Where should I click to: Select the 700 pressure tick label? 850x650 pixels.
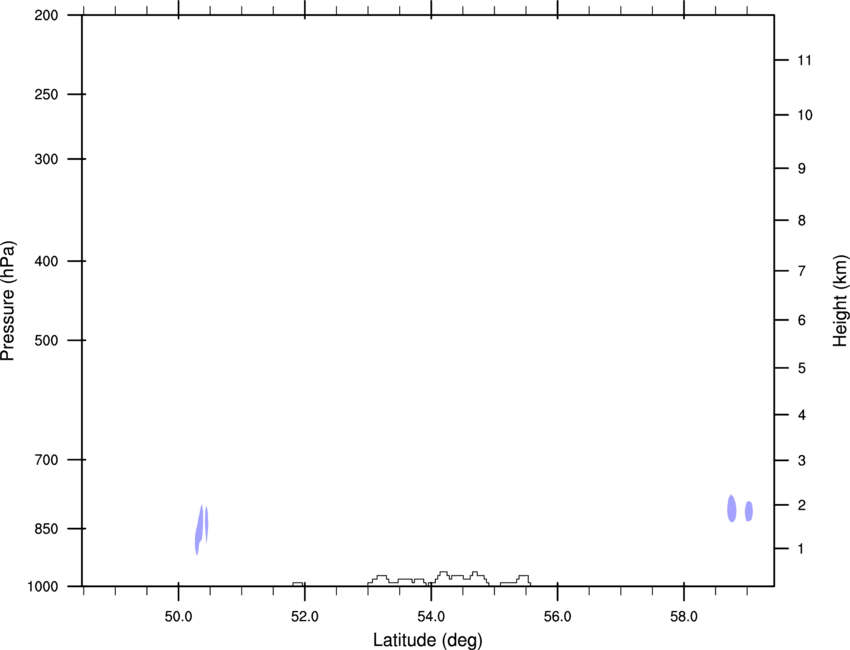click(x=46, y=460)
